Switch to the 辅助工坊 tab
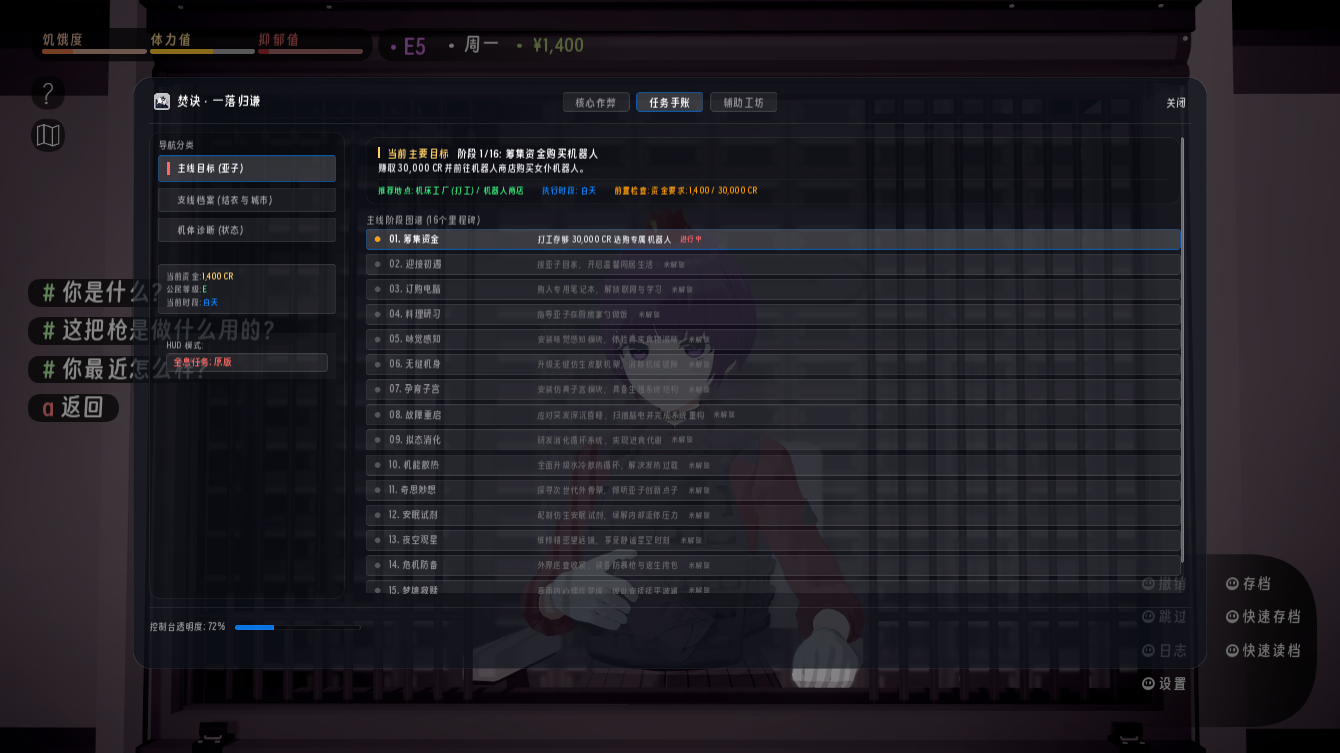 [743, 102]
